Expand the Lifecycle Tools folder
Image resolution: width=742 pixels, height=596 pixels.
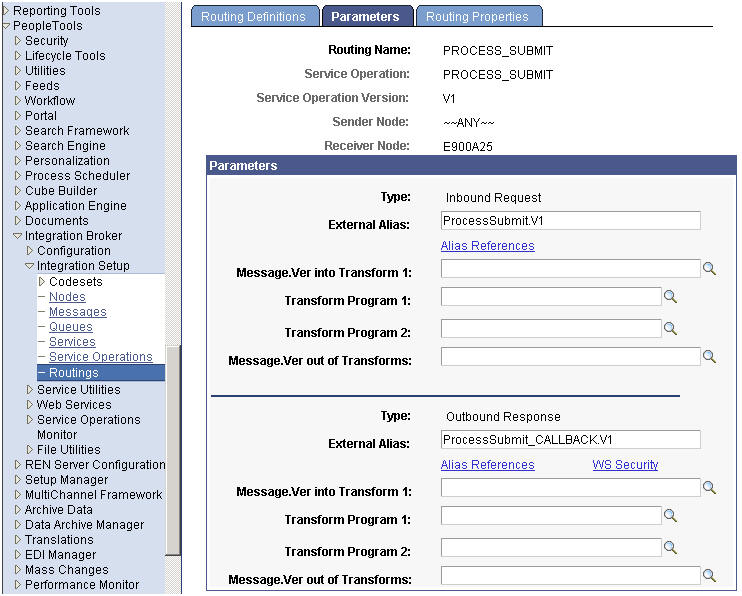click(18, 56)
